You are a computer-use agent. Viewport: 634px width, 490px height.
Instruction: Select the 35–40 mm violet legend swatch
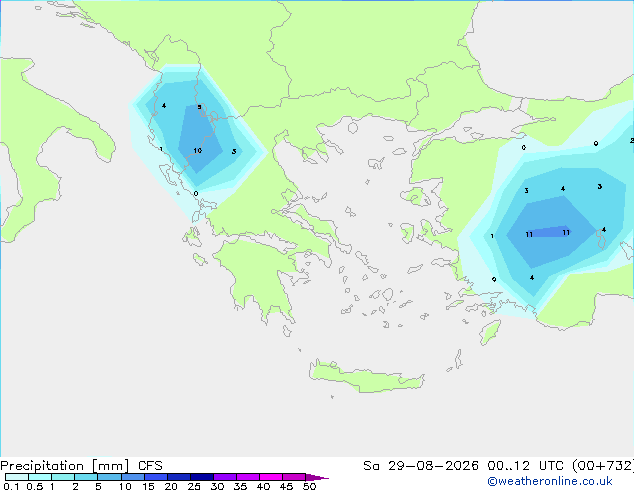(x=248, y=477)
